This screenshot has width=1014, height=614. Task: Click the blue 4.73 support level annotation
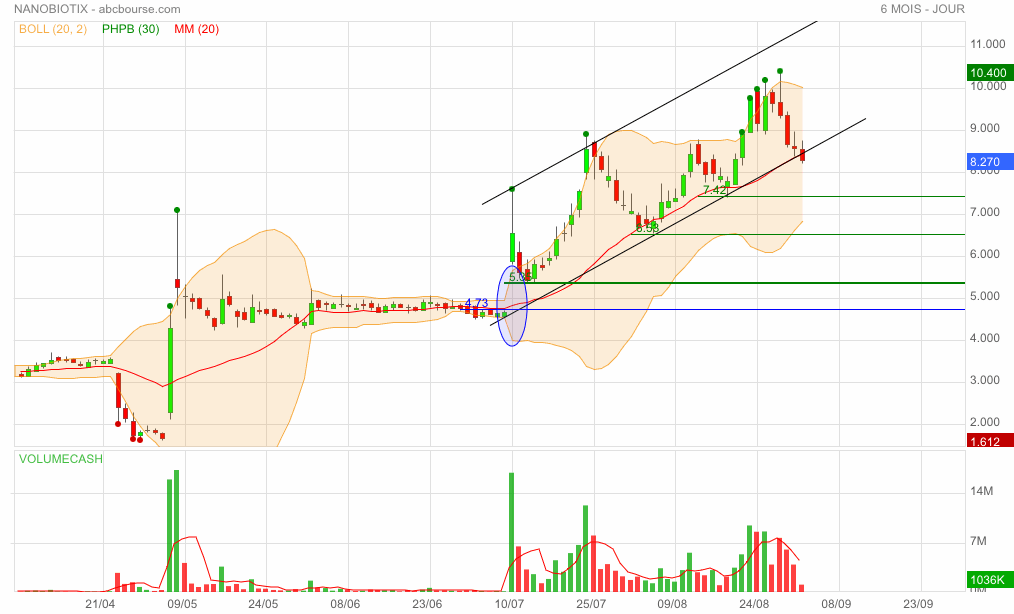coord(477,303)
